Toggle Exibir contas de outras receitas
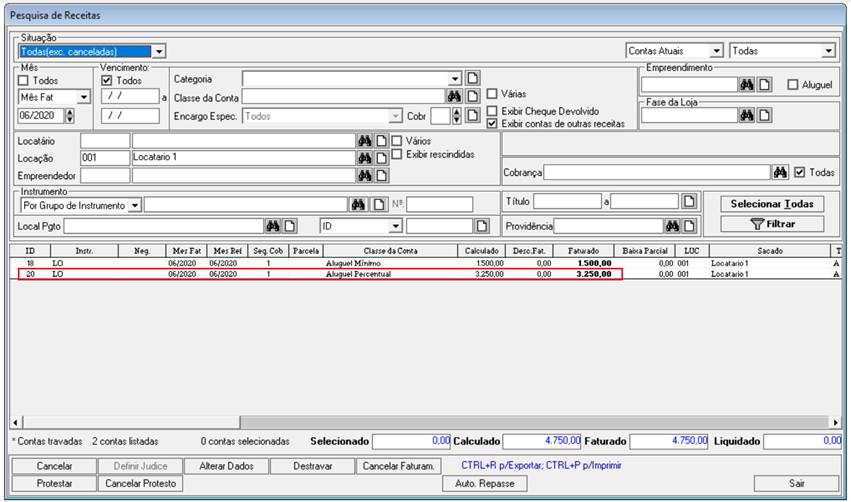This screenshot has width=851, height=502. tap(492, 124)
